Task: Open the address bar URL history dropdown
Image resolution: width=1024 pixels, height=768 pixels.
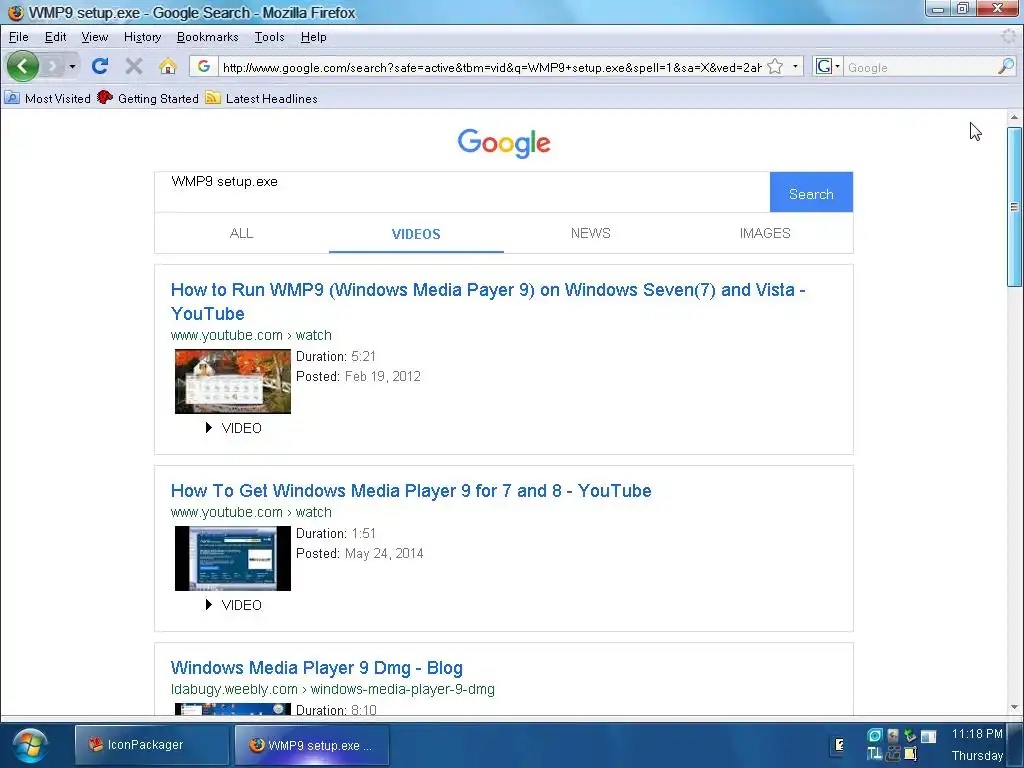Action: pos(795,67)
